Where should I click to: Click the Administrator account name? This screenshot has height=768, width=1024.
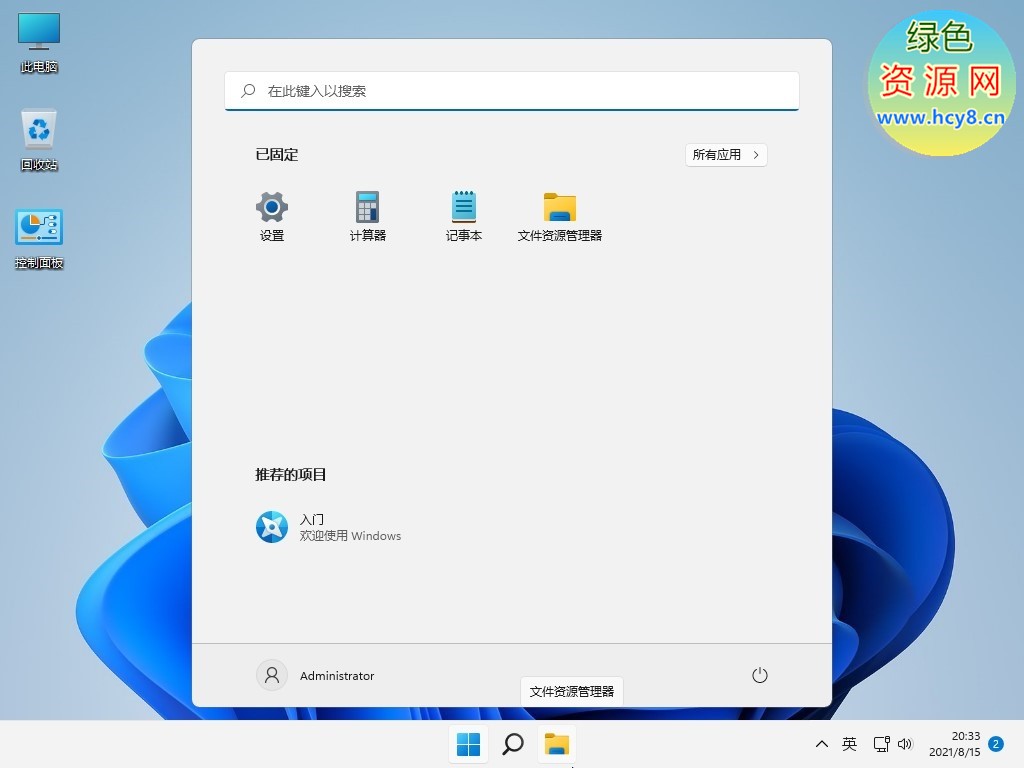click(337, 676)
